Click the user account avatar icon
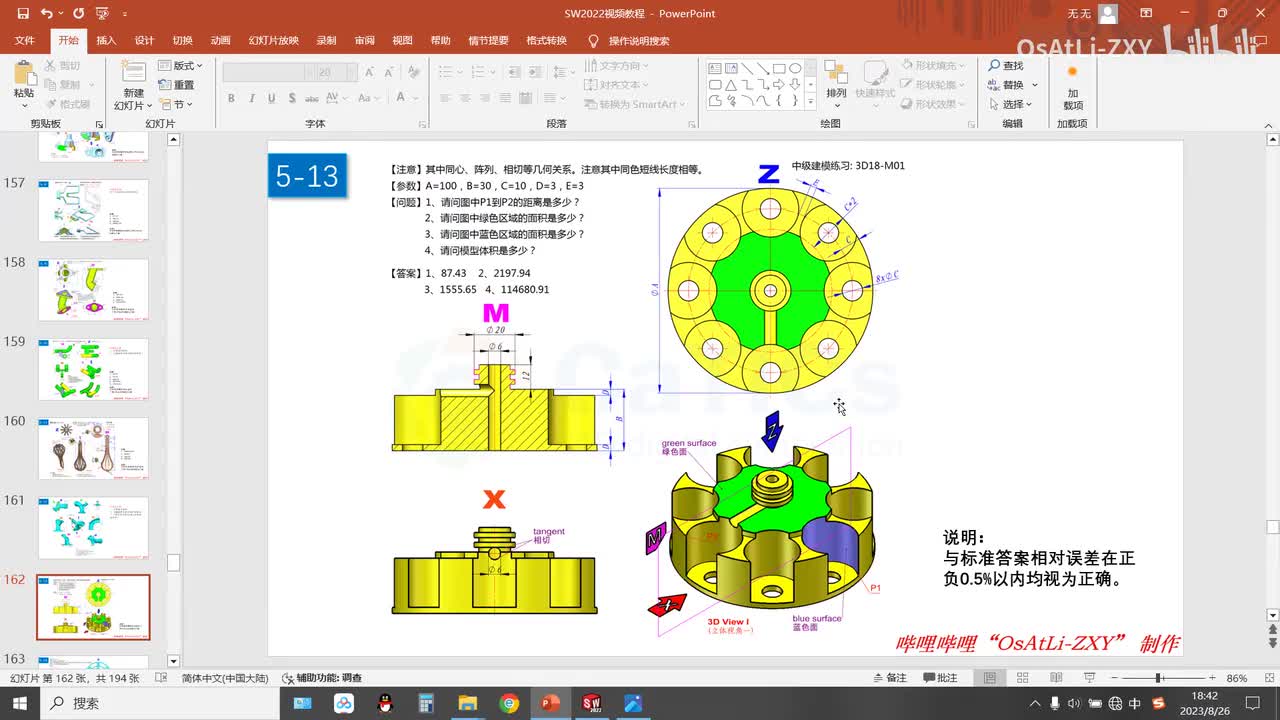Screen dimensions: 1280x720 click(x=1107, y=14)
